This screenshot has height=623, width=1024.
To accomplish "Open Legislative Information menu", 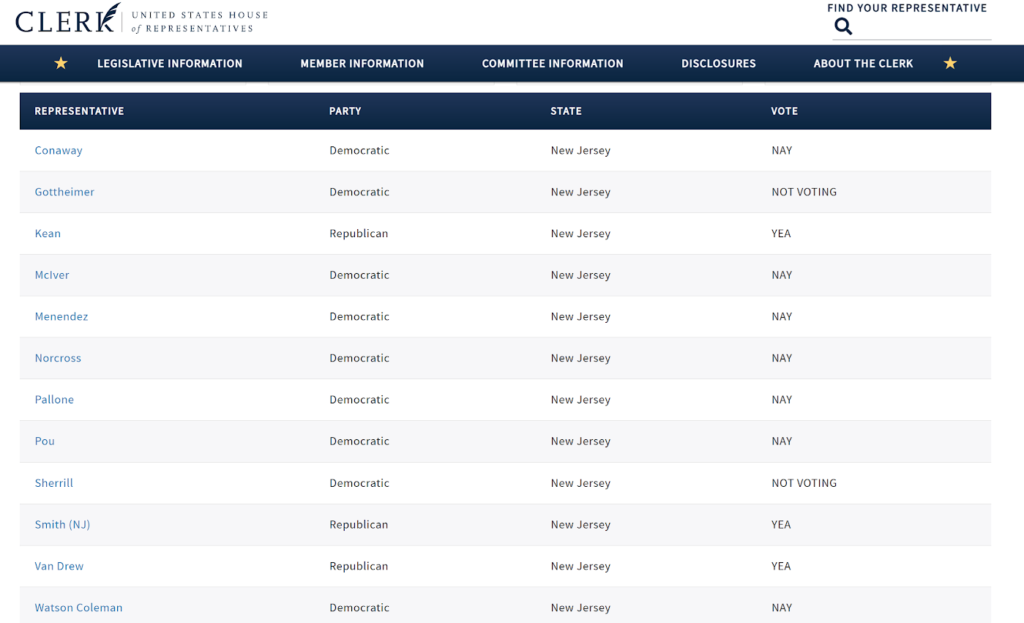I will [170, 63].
